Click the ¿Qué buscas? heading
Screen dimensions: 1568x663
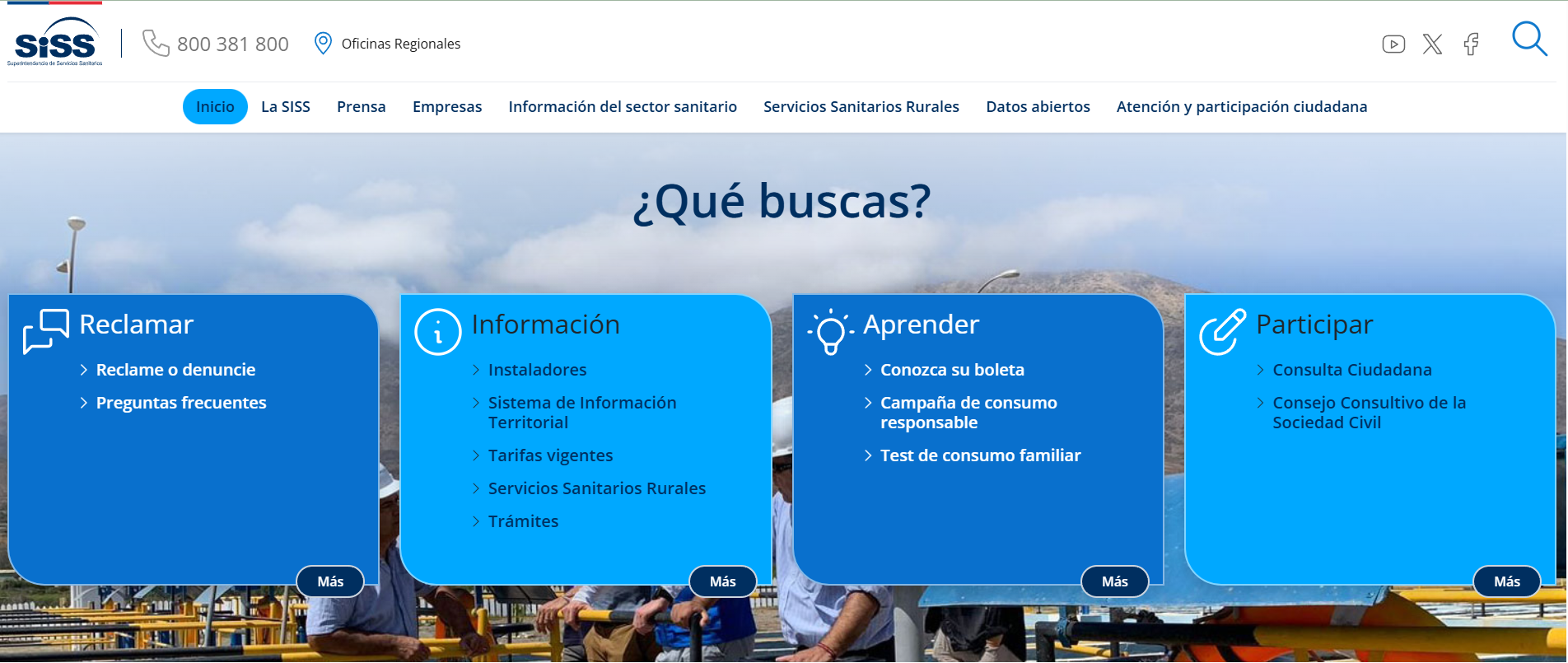point(782,201)
